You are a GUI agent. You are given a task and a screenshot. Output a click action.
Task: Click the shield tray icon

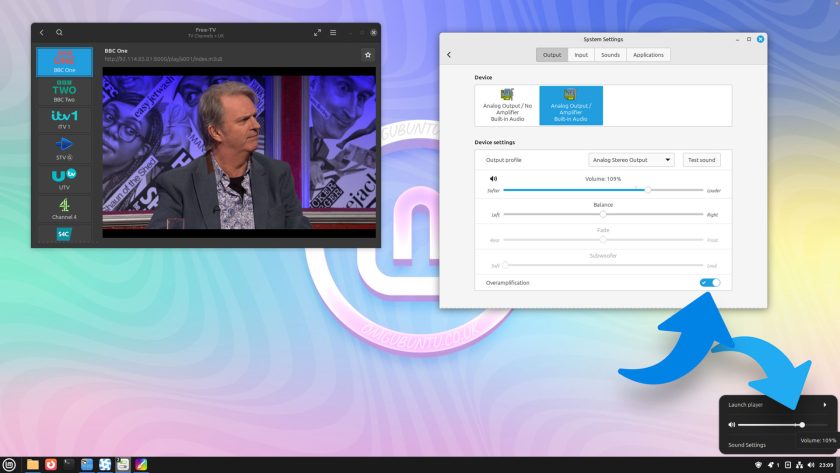(x=758, y=465)
